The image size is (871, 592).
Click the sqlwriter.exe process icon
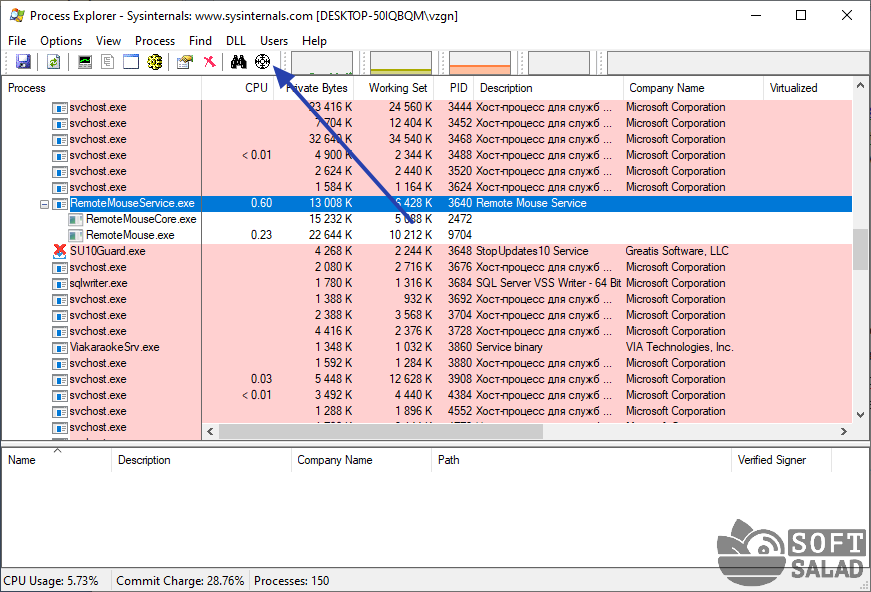pos(59,284)
